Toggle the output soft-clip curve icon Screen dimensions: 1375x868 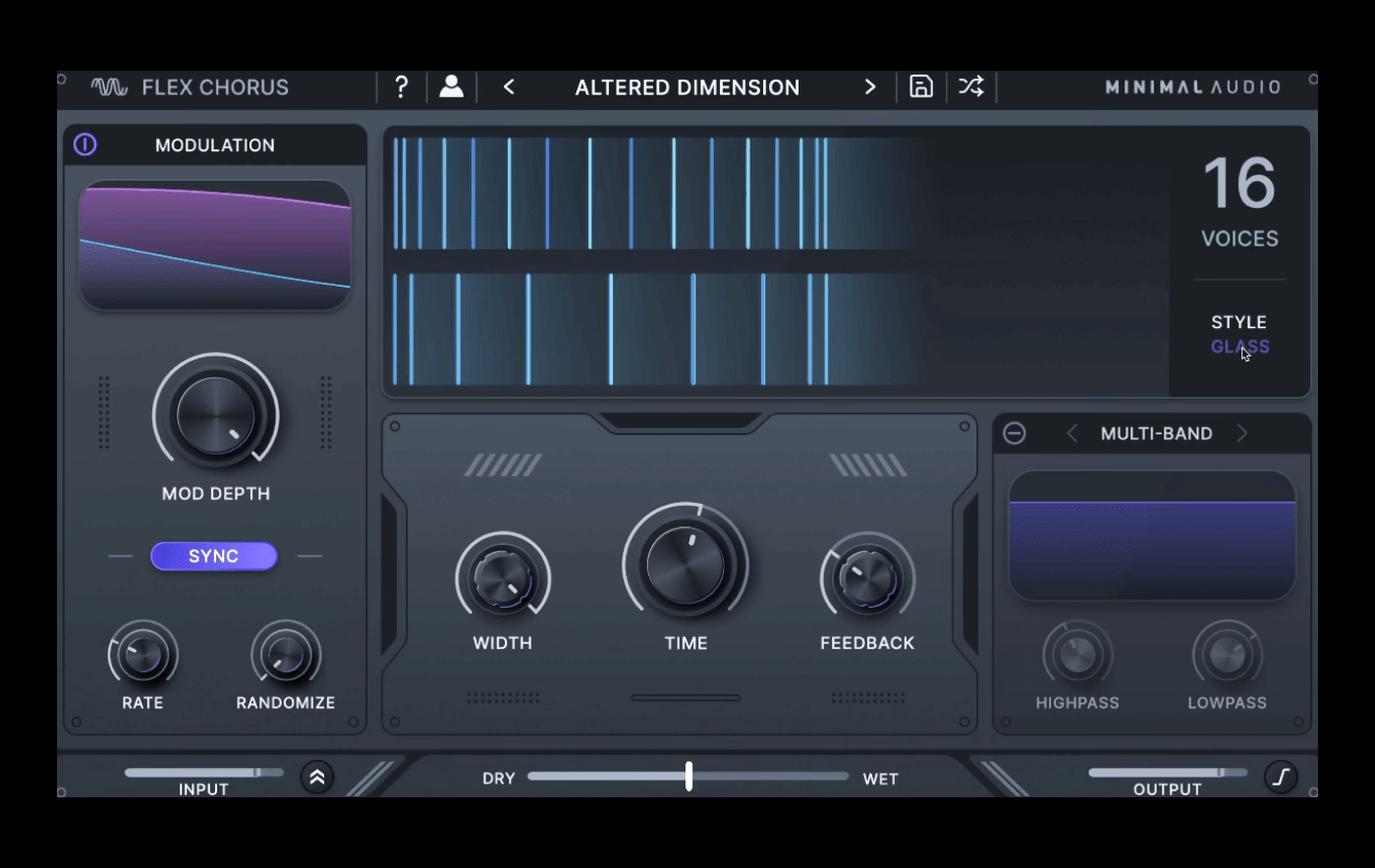click(x=1281, y=778)
